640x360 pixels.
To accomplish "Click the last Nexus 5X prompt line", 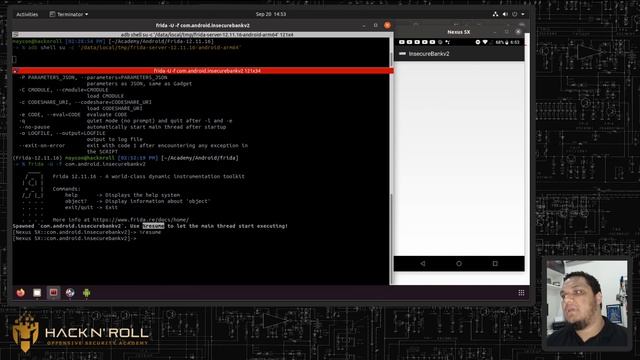I will click(x=74, y=238).
